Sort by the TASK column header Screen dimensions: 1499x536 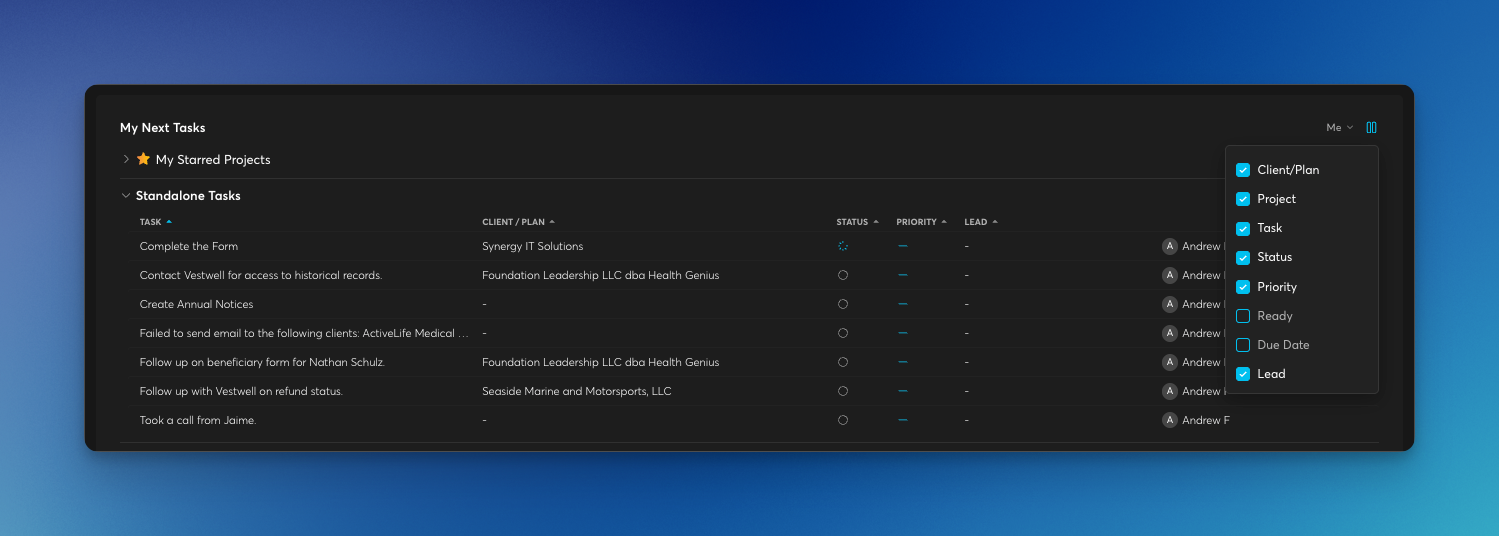click(x=156, y=222)
